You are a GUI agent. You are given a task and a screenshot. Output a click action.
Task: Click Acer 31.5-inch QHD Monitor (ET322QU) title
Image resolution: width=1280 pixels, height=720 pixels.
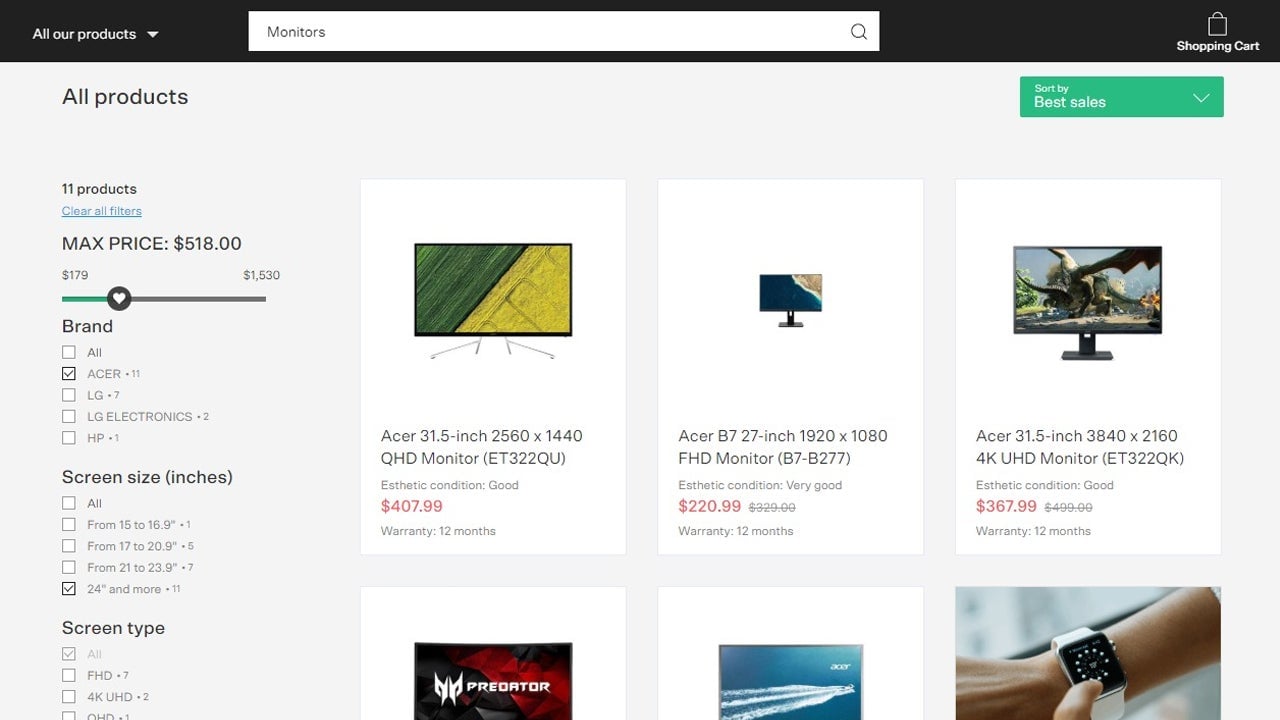[482, 447]
